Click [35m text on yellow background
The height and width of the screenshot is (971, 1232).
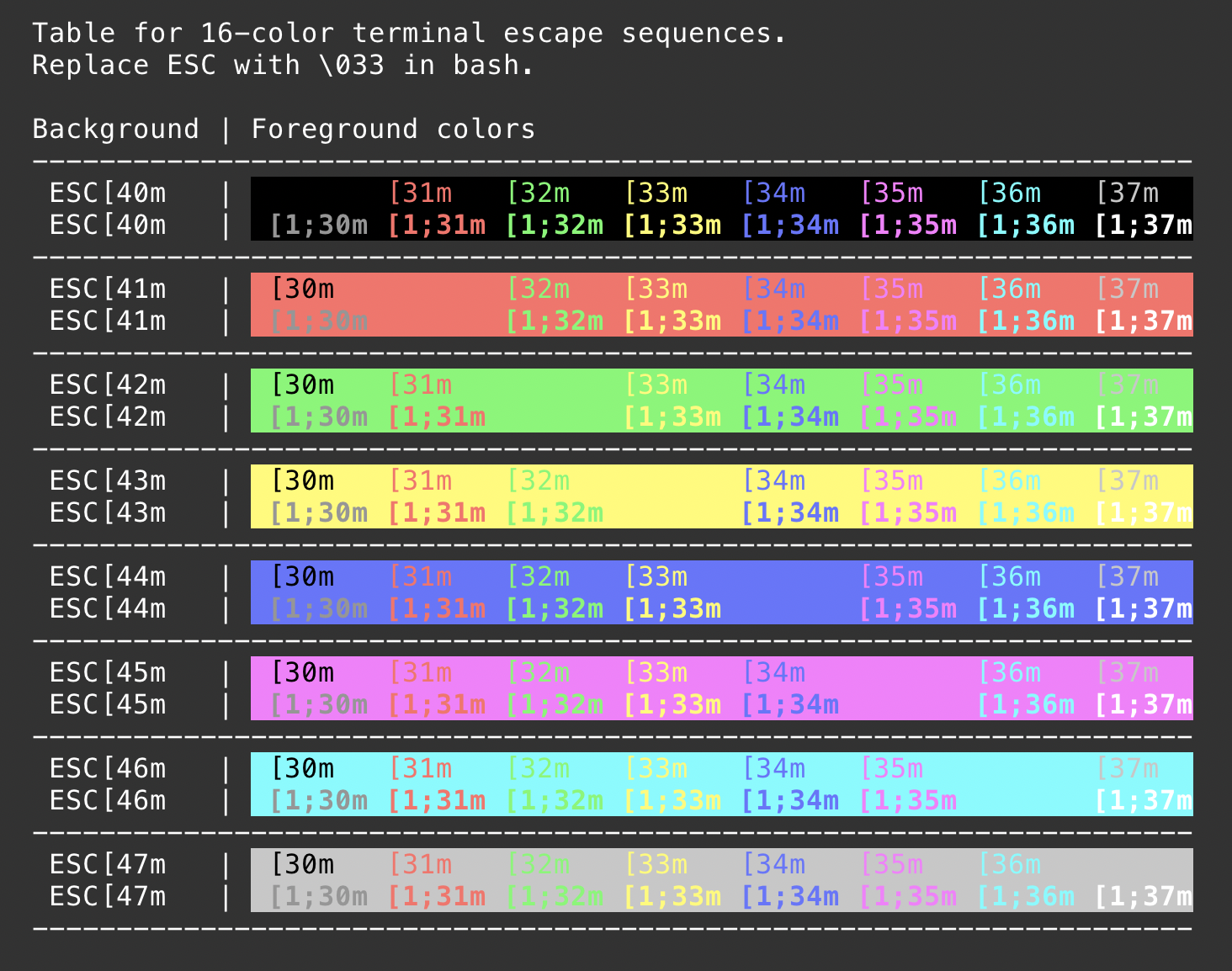click(x=891, y=481)
